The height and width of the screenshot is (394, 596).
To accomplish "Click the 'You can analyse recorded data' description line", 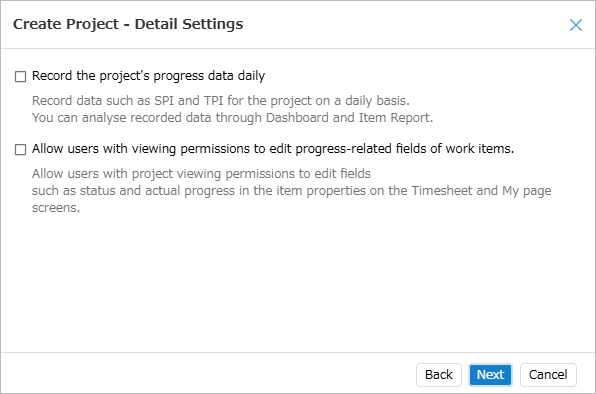I will coord(232,118).
